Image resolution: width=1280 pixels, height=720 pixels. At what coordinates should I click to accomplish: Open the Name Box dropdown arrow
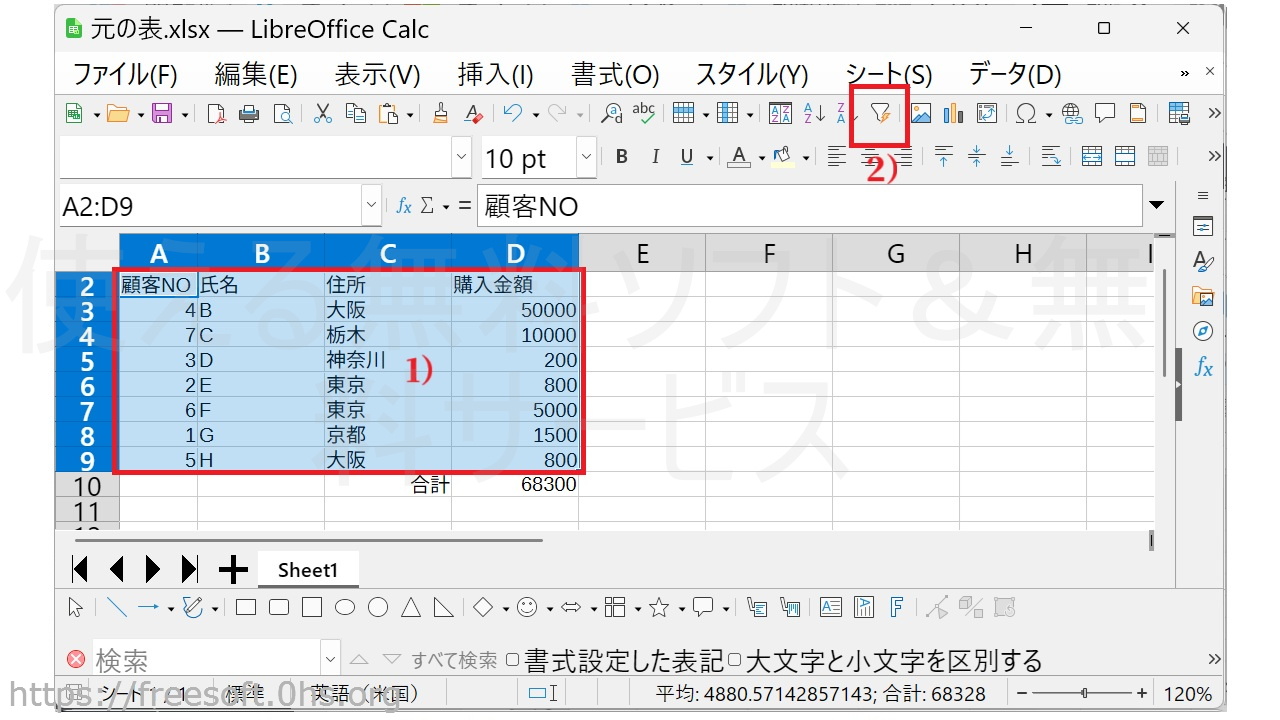point(371,206)
